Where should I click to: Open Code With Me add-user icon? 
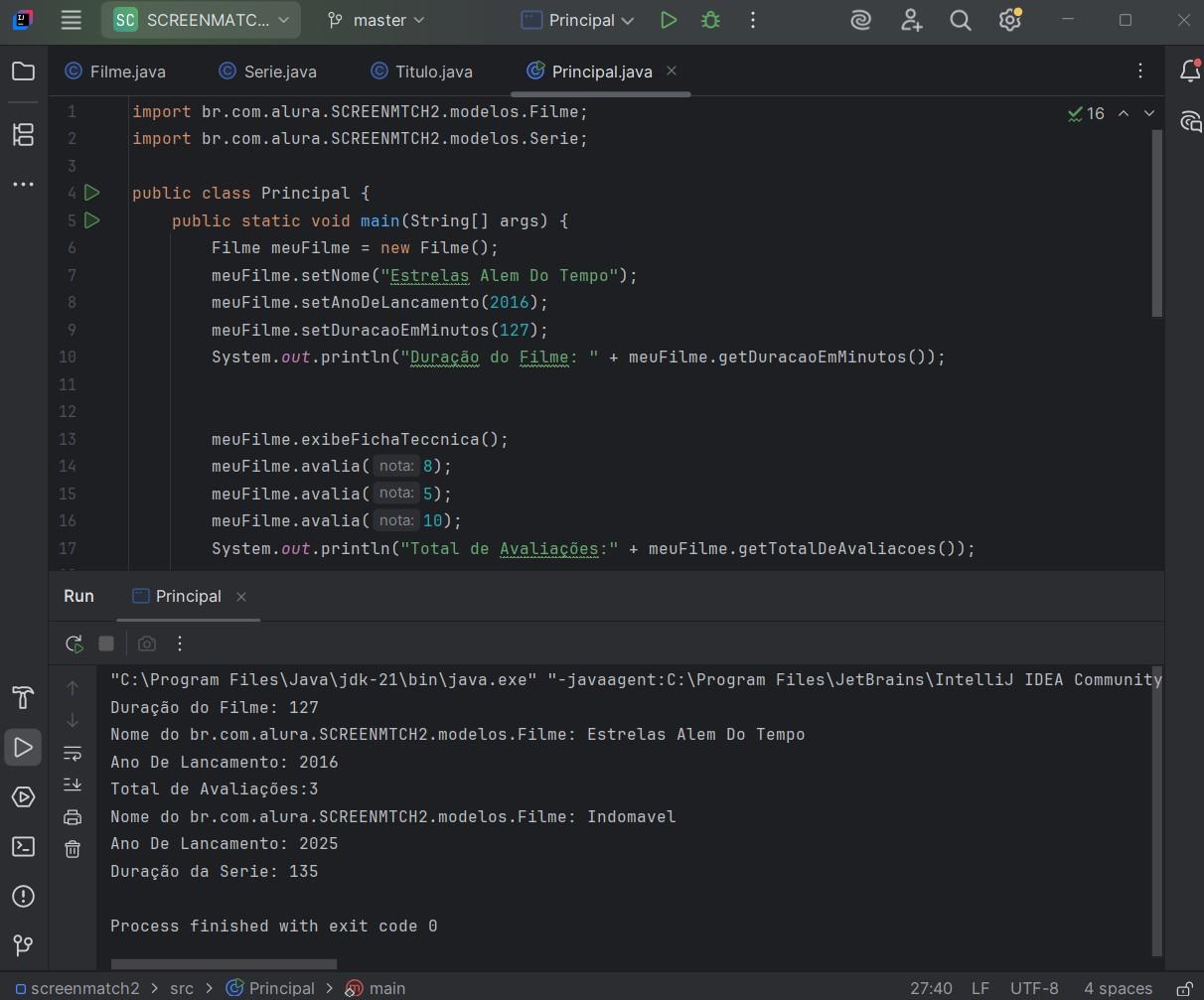911,20
